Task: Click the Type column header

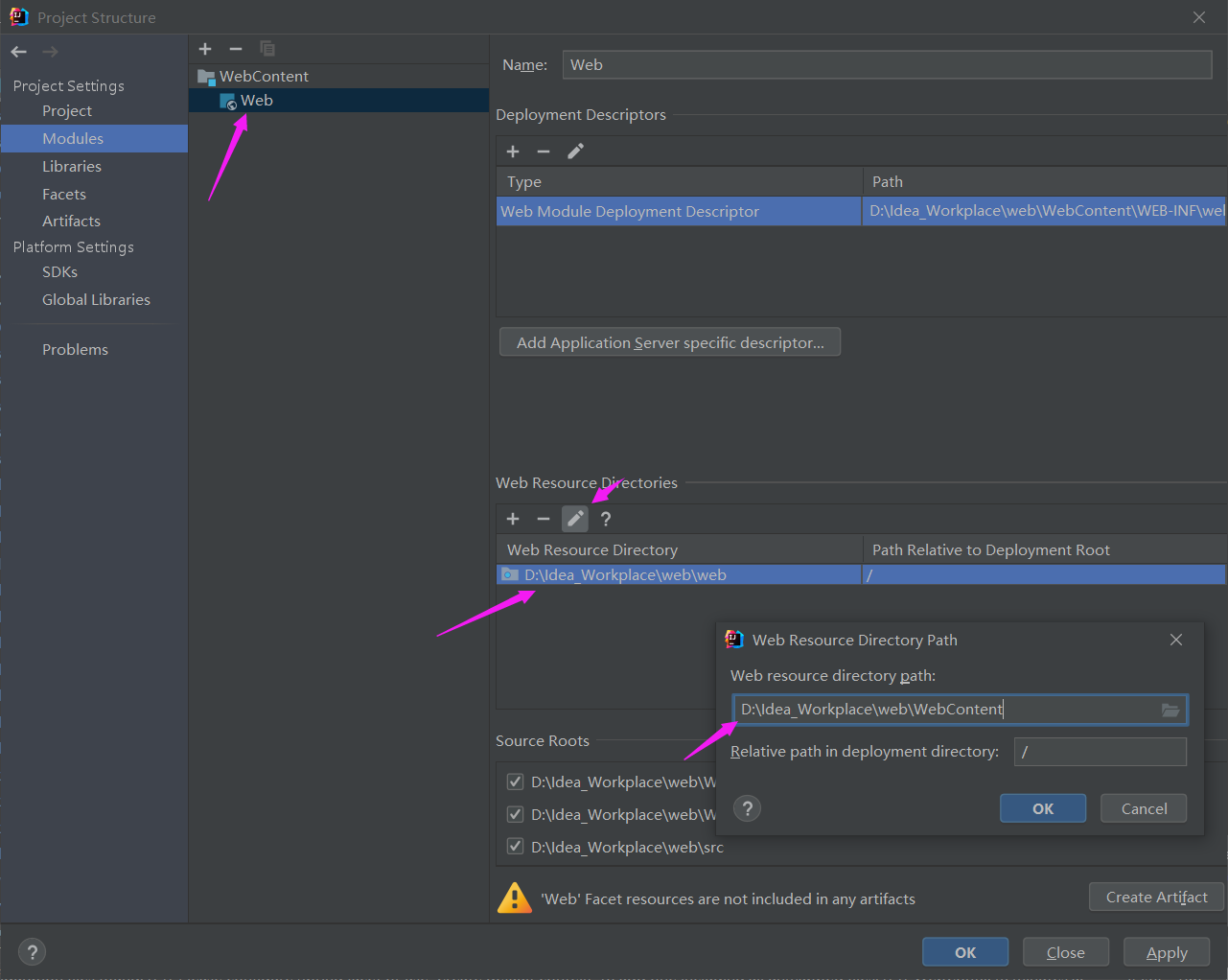Action: tap(680, 181)
